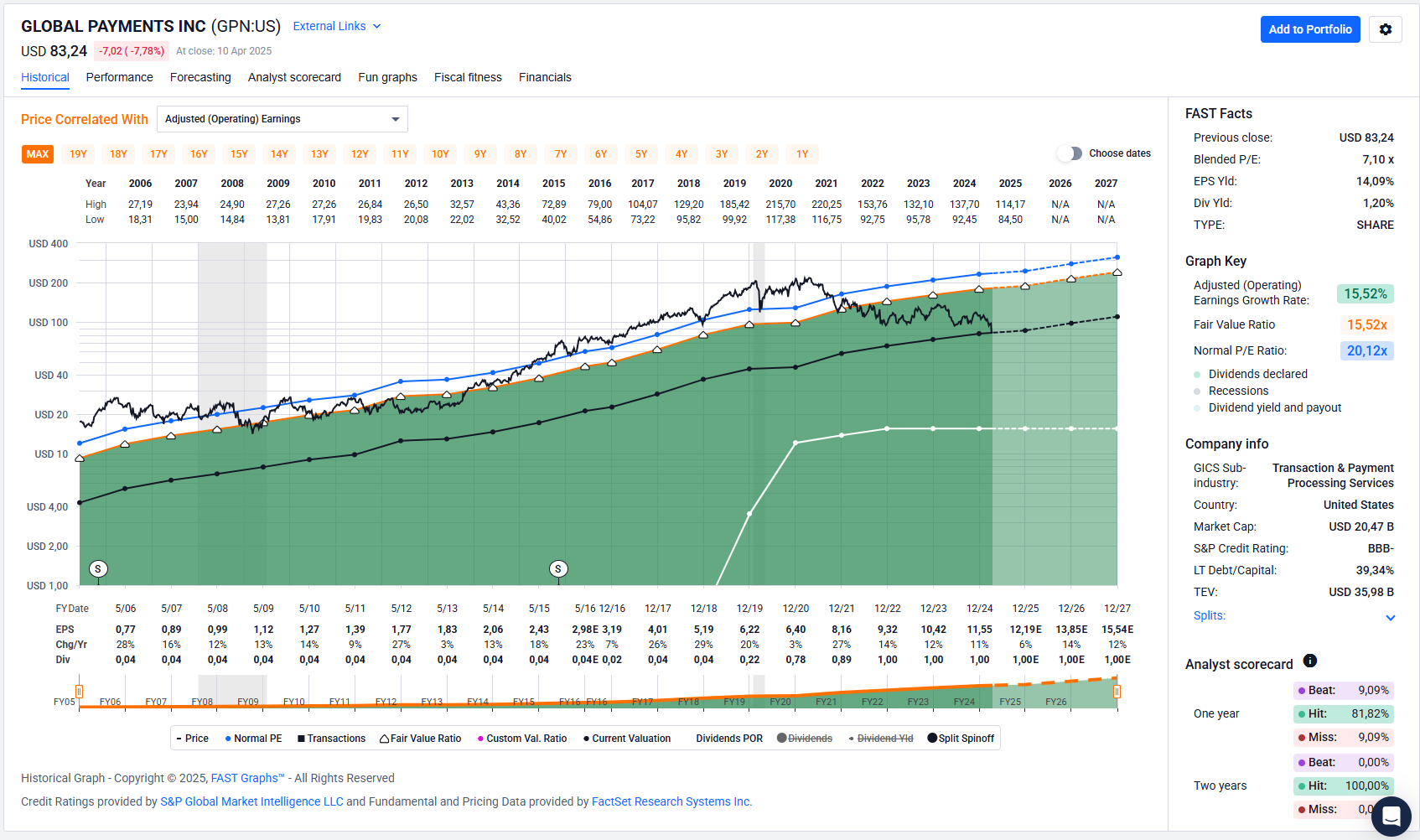
Task: Toggle Dividends declared in Graph Key
Action: (x=1257, y=374)
